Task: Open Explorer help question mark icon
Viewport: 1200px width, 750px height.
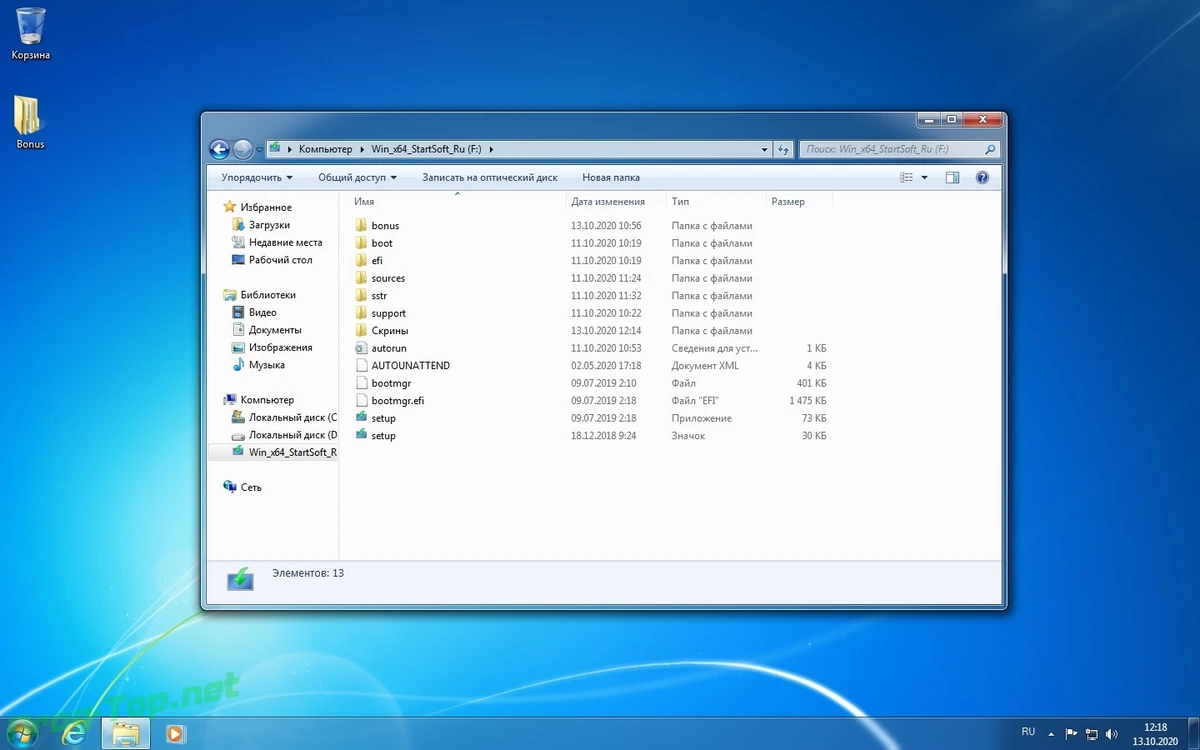Action: coord(982,177)
